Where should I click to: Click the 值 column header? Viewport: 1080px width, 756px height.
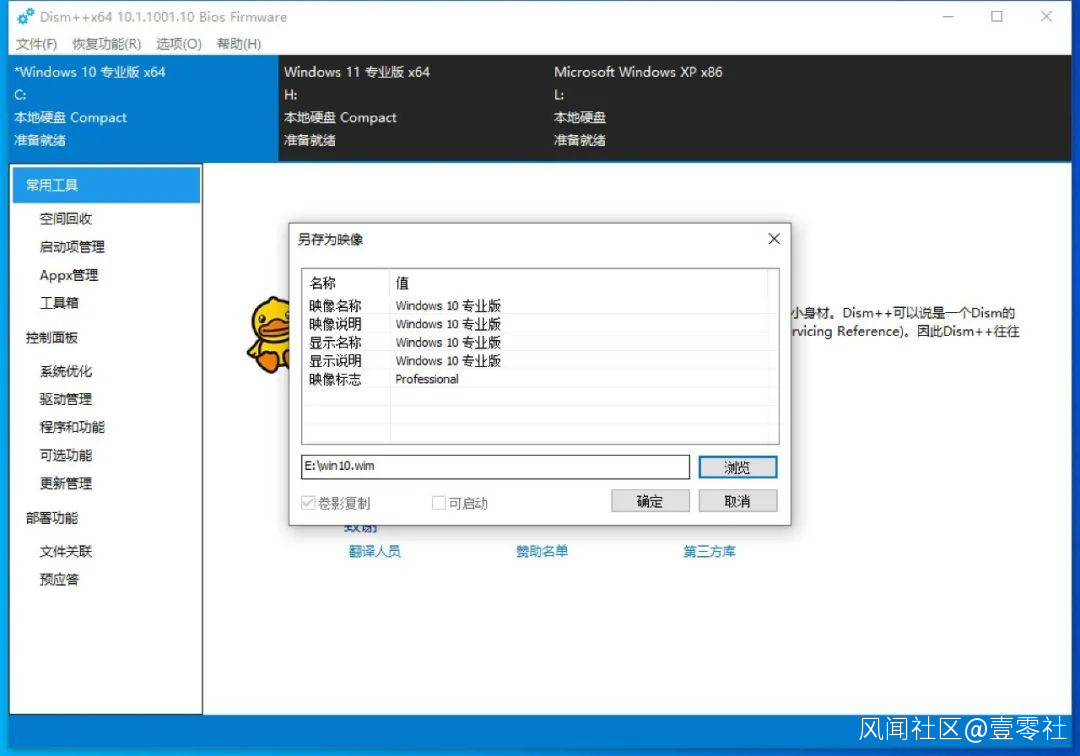(579, 283)
